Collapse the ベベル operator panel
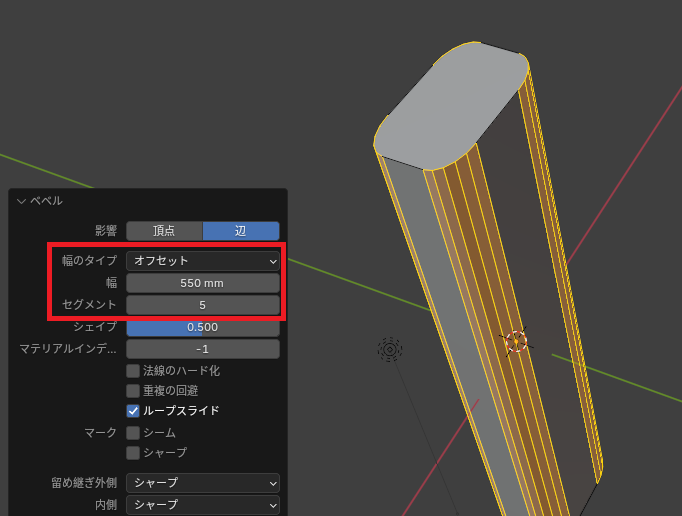Image resolution: width=682 pixels, height=516 pixels. tap(22, 201)
